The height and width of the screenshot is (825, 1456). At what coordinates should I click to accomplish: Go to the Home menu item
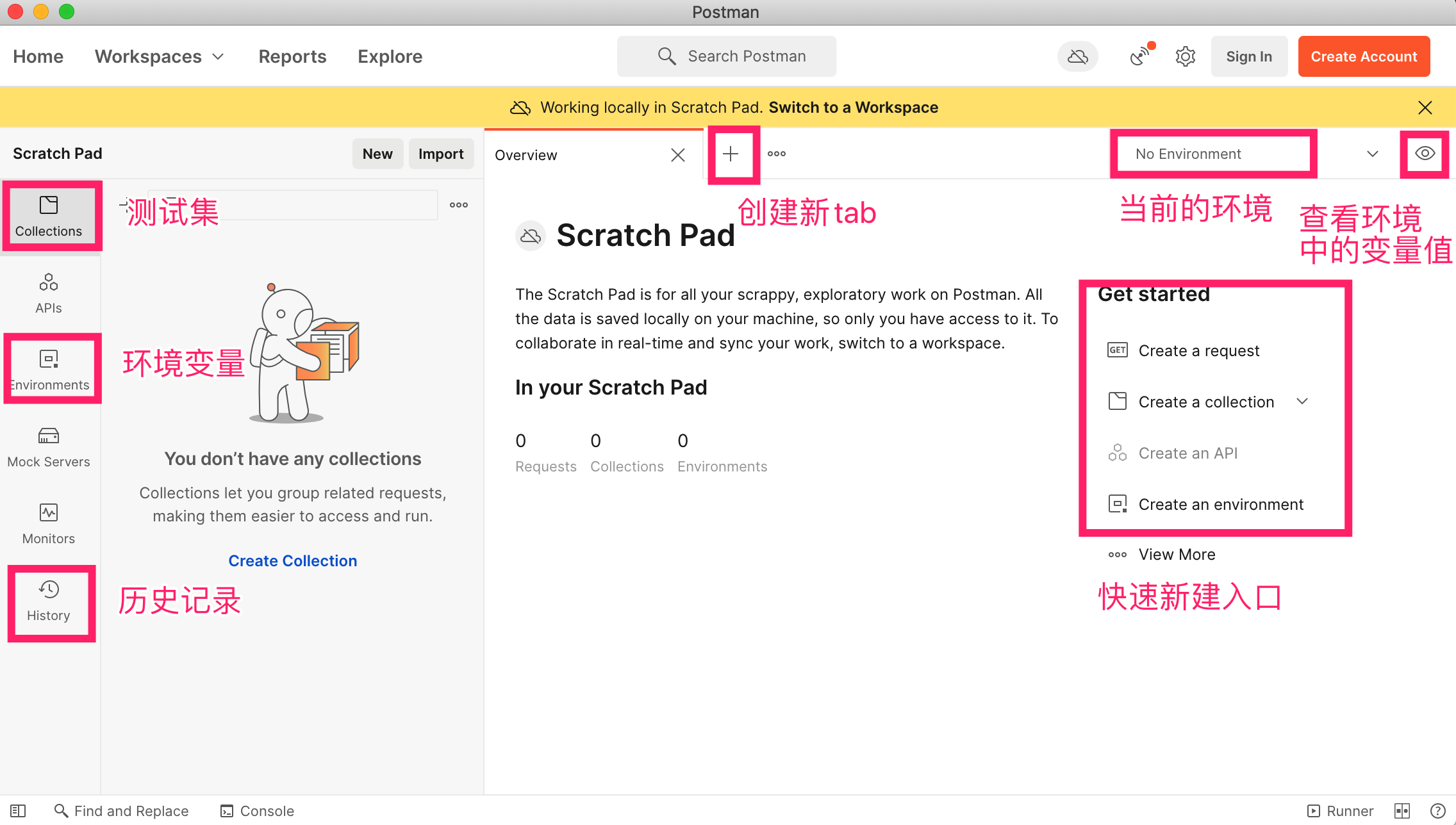38,56
